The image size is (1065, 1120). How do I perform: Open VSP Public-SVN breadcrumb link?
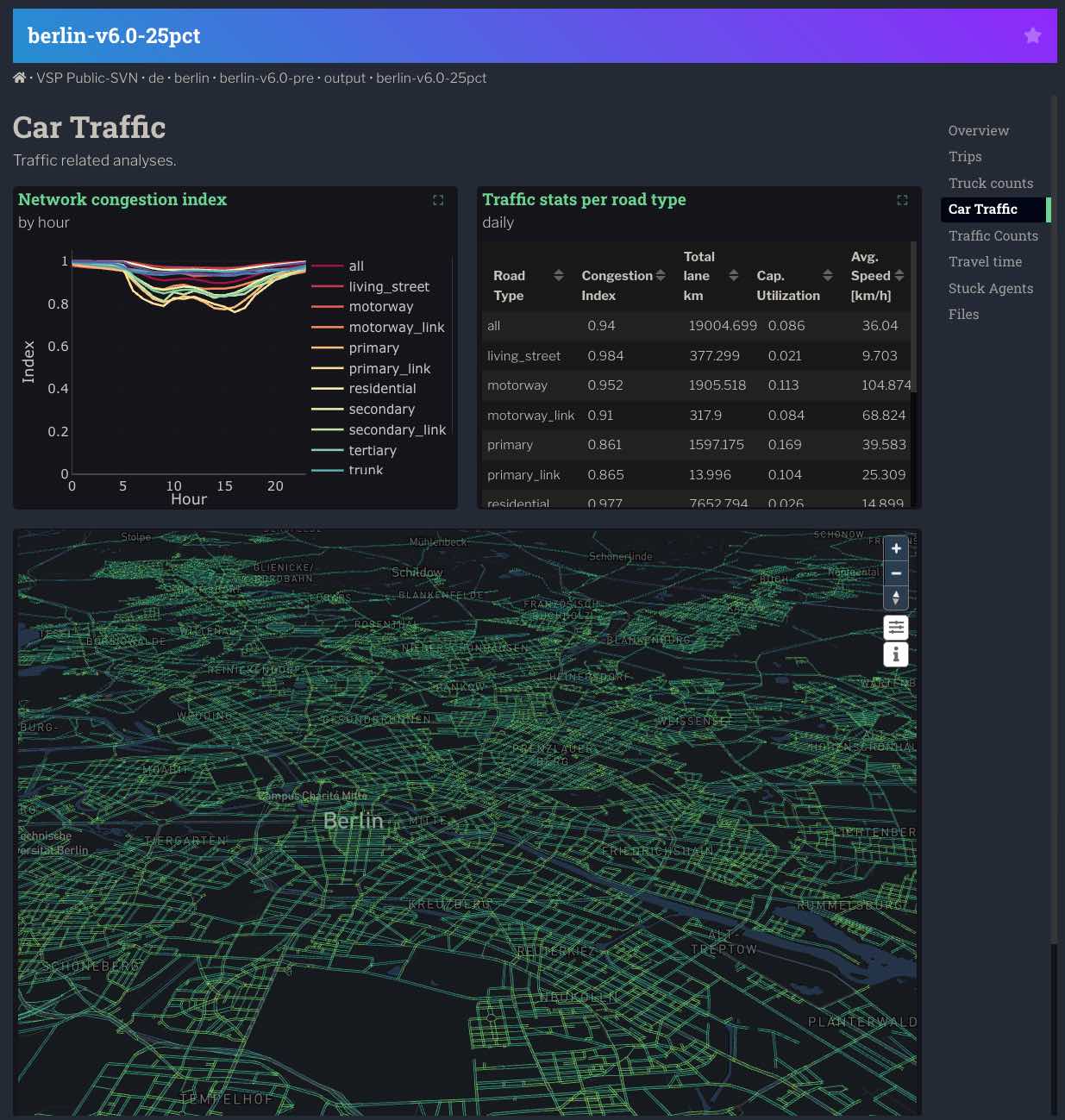[x=87, y=78]
